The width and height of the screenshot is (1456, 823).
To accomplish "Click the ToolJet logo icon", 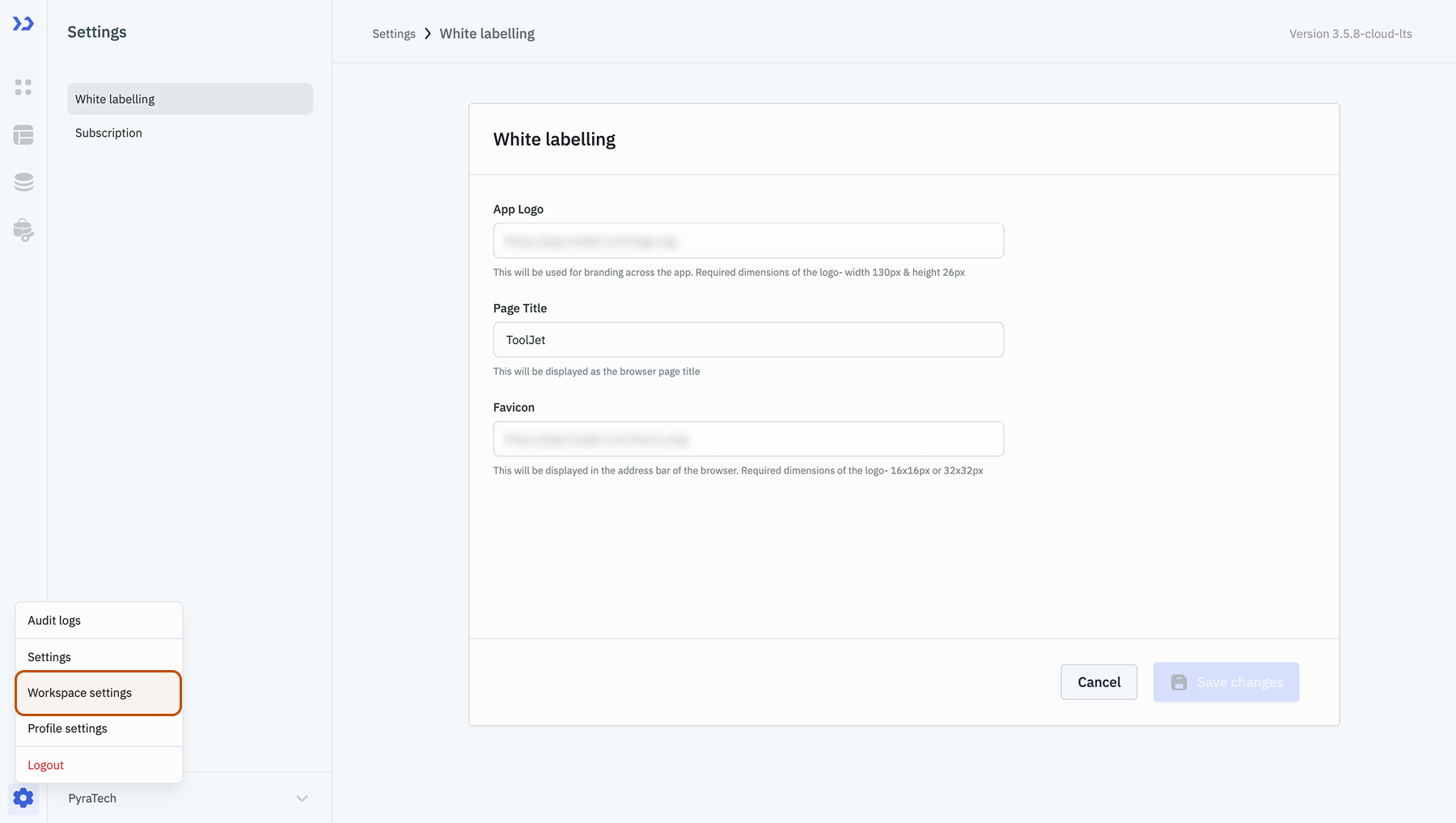I will coord(23,23).
